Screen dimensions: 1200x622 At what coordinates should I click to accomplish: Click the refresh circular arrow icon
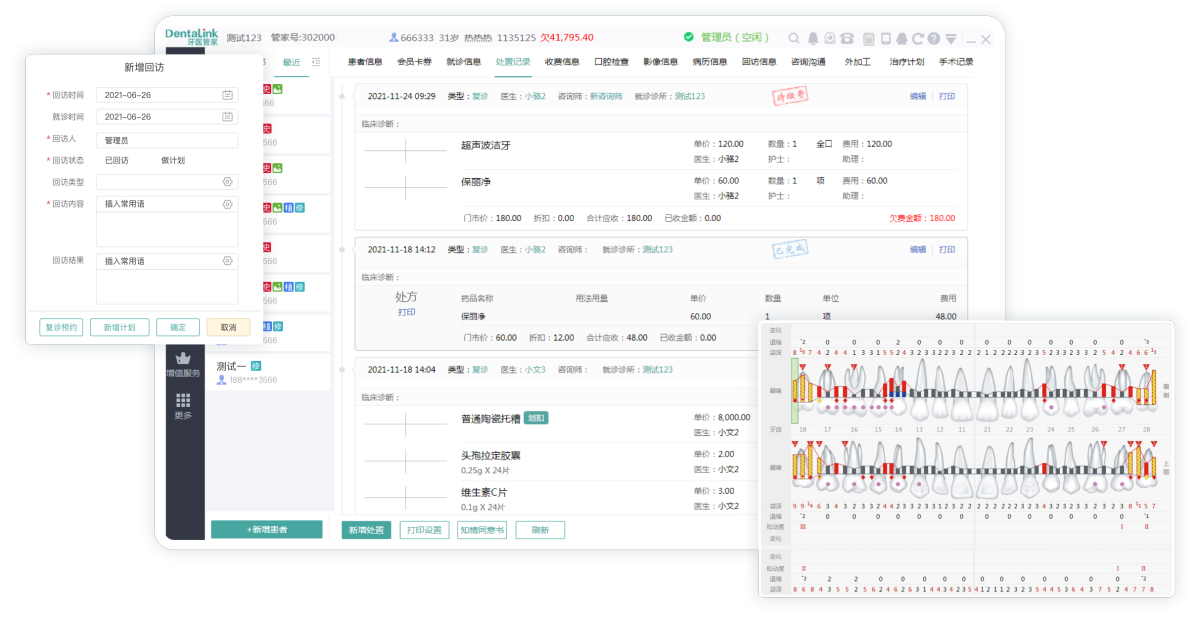917,39
